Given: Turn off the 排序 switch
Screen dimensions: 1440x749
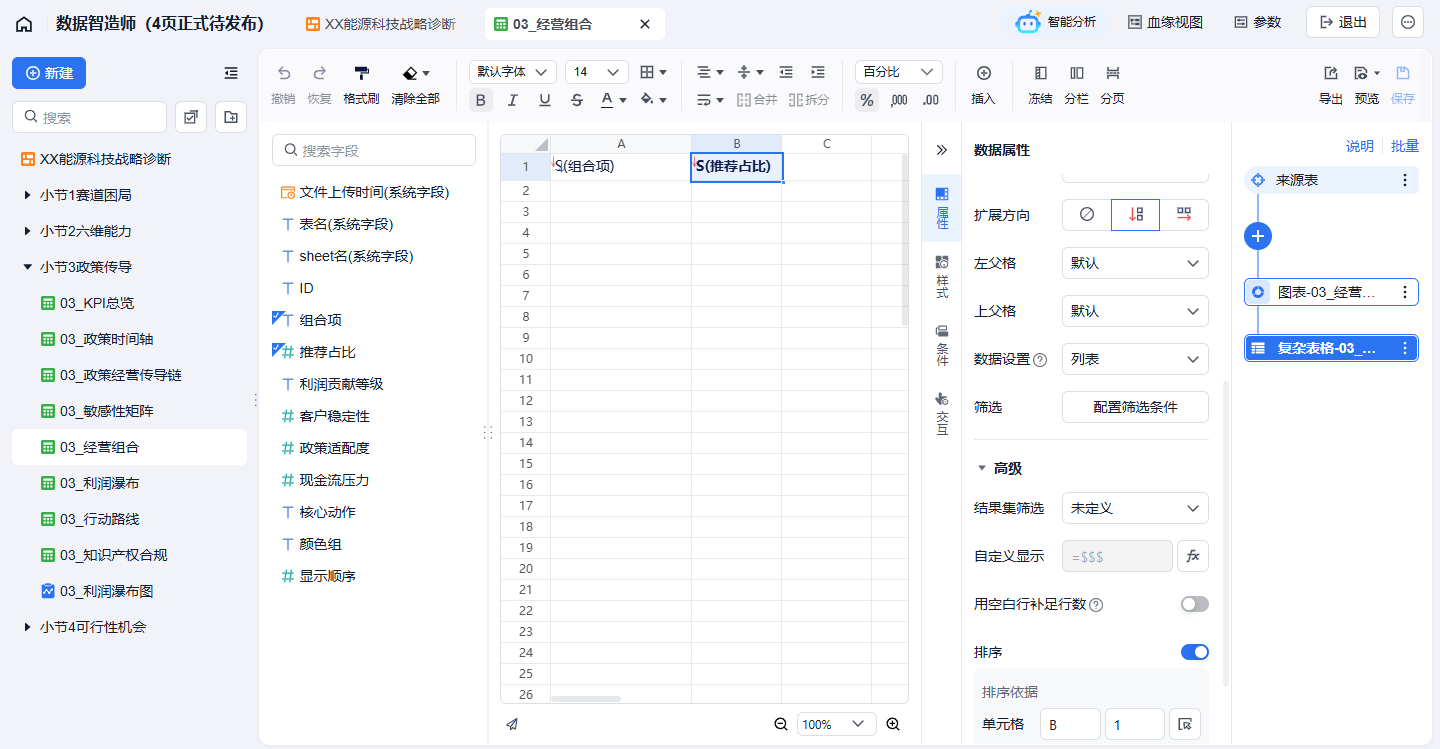Looking at the screenshot, I should pyautogui.click(x=1195, y=652).
